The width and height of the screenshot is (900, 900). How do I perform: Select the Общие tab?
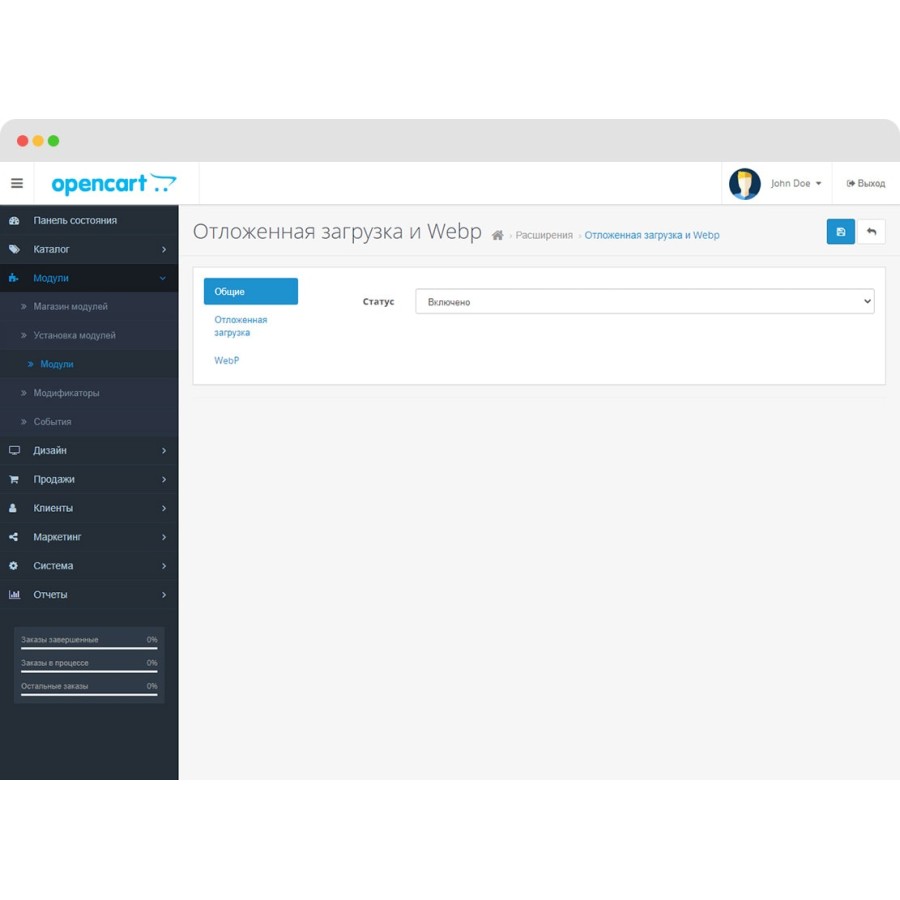pos(251,291)
